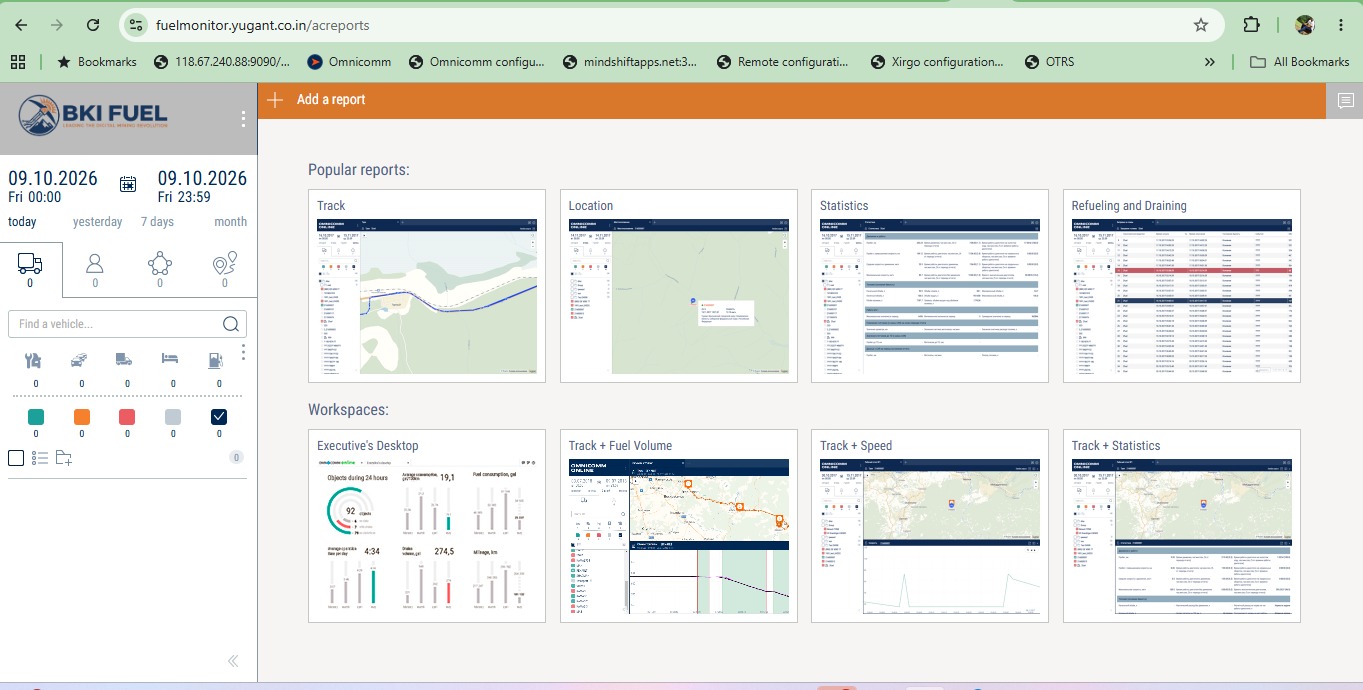Viewport: 1363px width, 690px height.
Task: Uncheck the dark blue checked status filter
Action: (219, 417)
